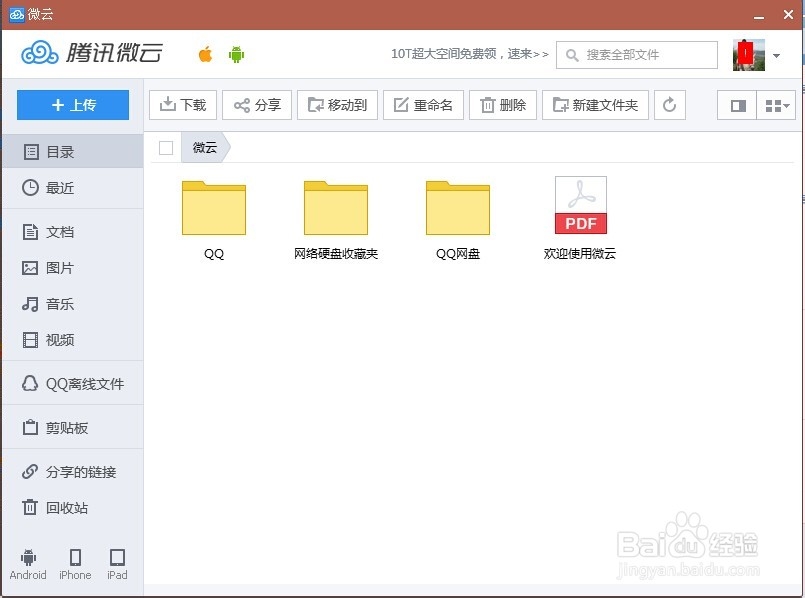The image size is (805, 598).
Task: Select the QQ folder
Action: [214, 220]
